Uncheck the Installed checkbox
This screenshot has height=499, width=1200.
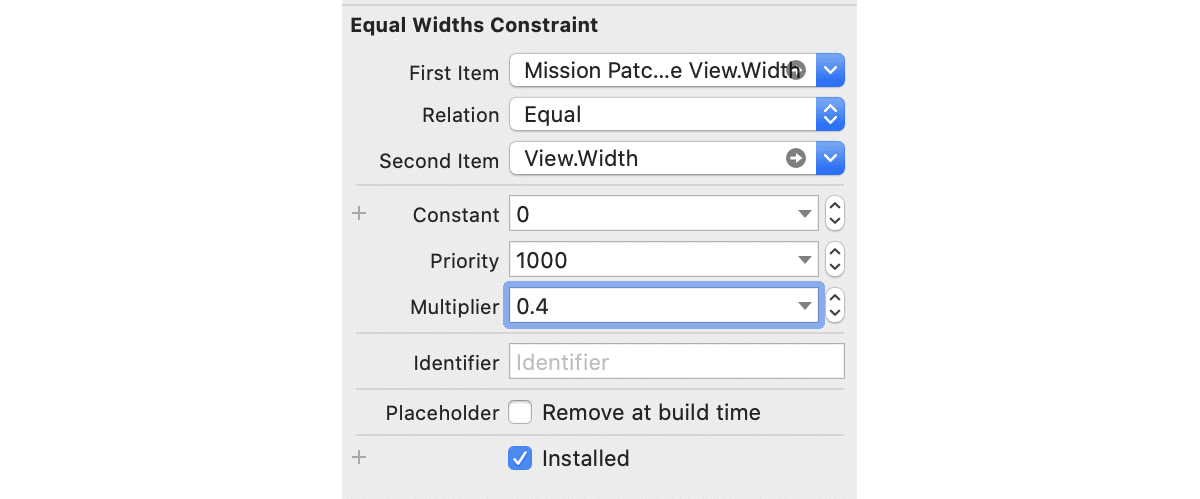pyautogui.click(x=520, y=458)
